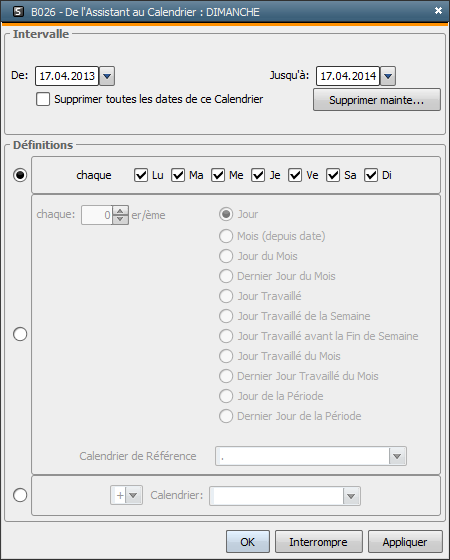
Task: Toggle Supprimer toutes les dates checkbox
Action: (43, 99)
